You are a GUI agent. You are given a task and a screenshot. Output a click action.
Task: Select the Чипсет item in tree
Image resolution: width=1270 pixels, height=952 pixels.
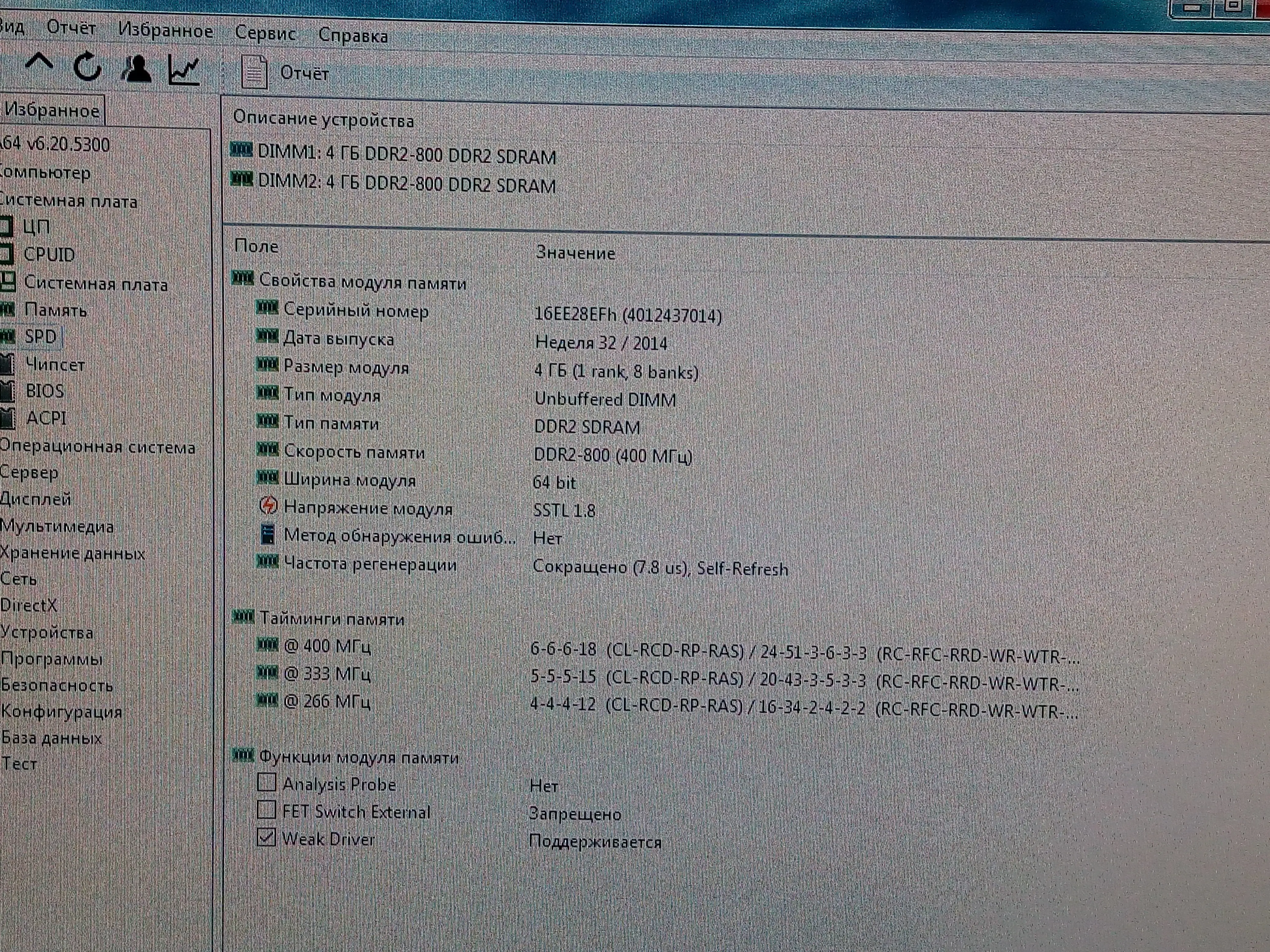[55, 364]
